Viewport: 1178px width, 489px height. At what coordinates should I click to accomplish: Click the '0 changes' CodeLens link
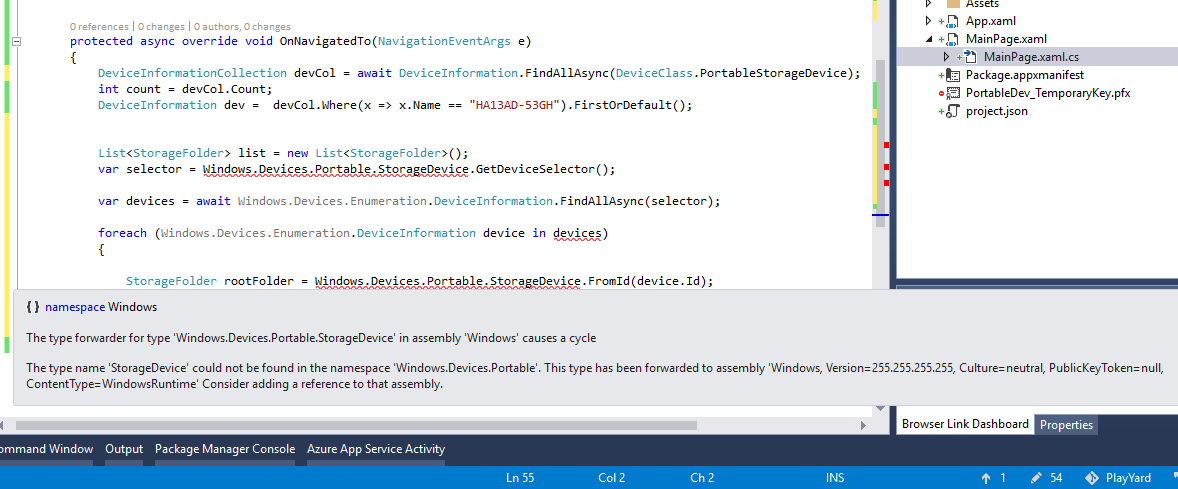click(160, 26)
